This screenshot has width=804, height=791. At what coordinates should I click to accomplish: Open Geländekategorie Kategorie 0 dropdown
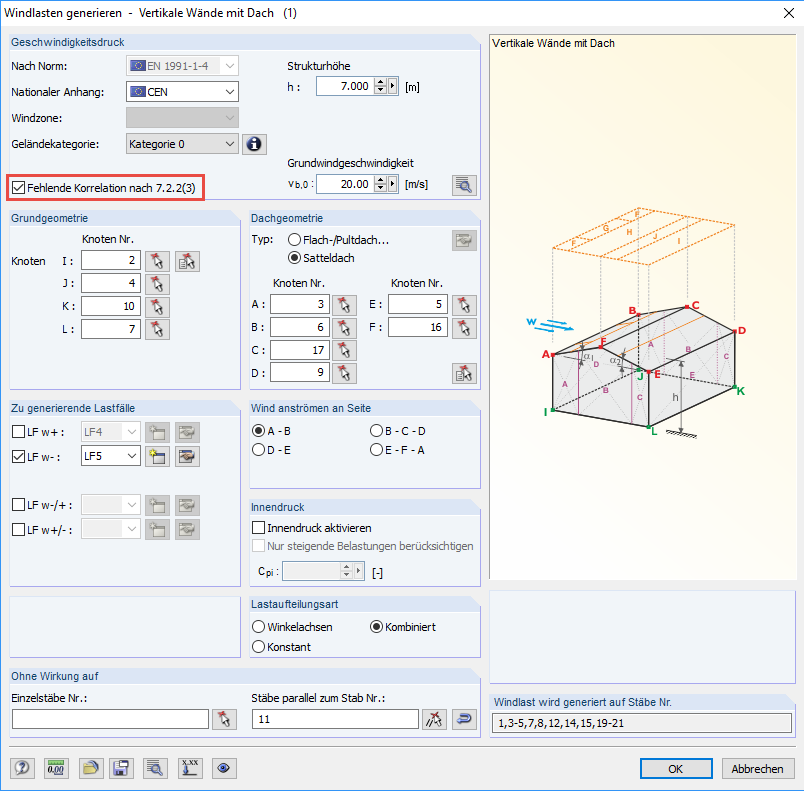click(x=182, y=144)
